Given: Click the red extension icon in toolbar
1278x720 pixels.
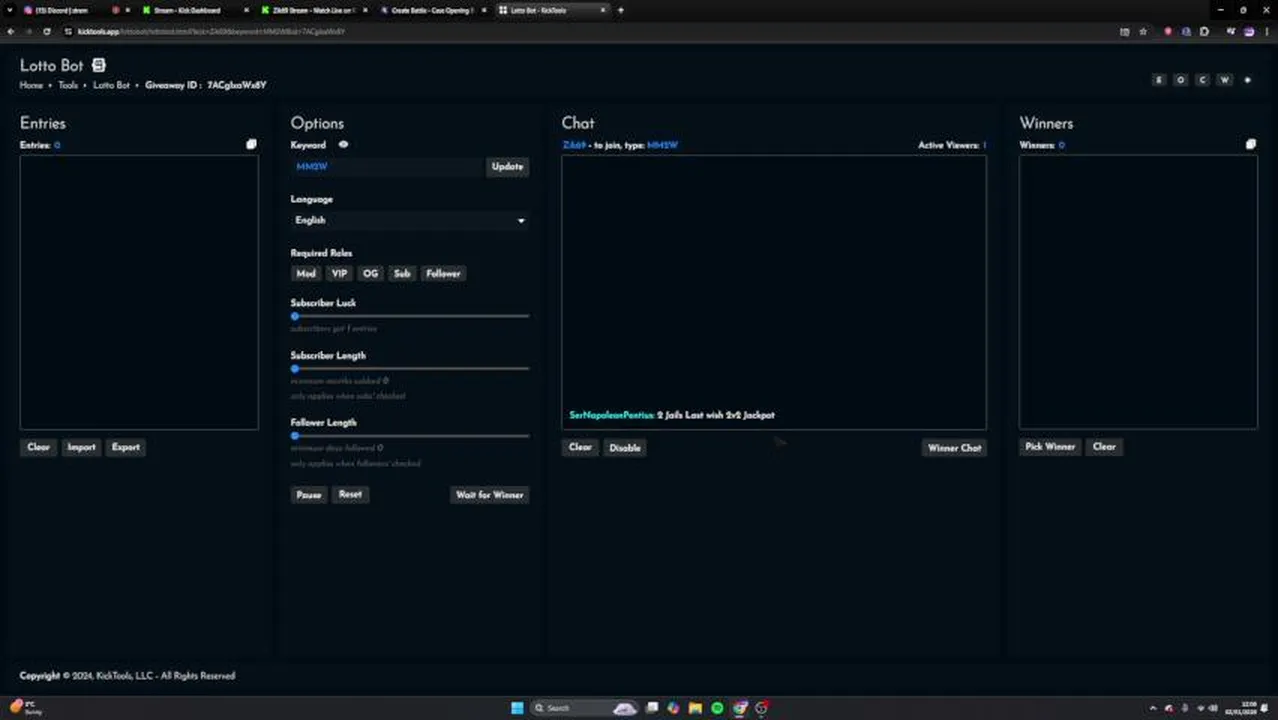Looking at the screenshot, I should click(x=1168, y=32).
